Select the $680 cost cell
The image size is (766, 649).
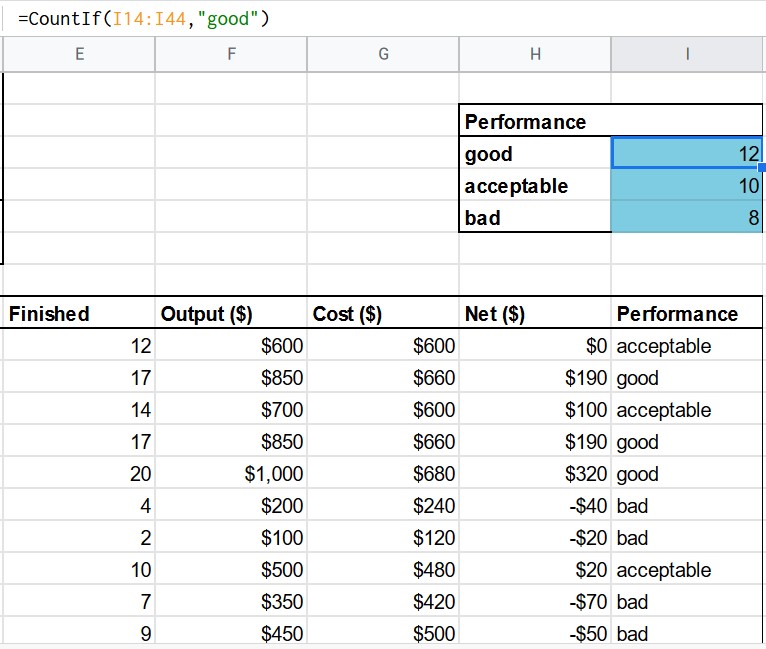(383, 474)
